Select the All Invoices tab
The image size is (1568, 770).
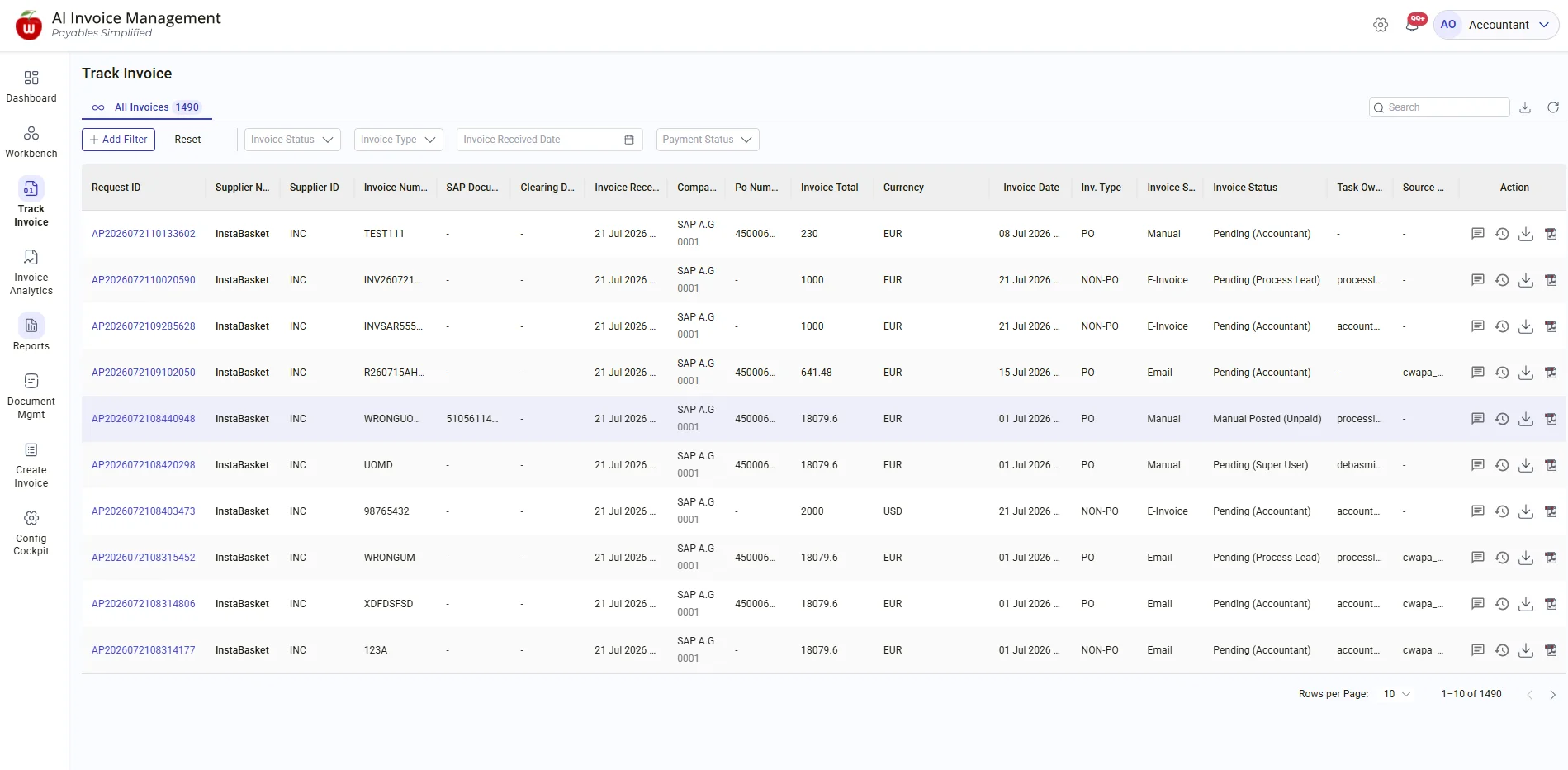pyautogui.click(x=147, y=107)
